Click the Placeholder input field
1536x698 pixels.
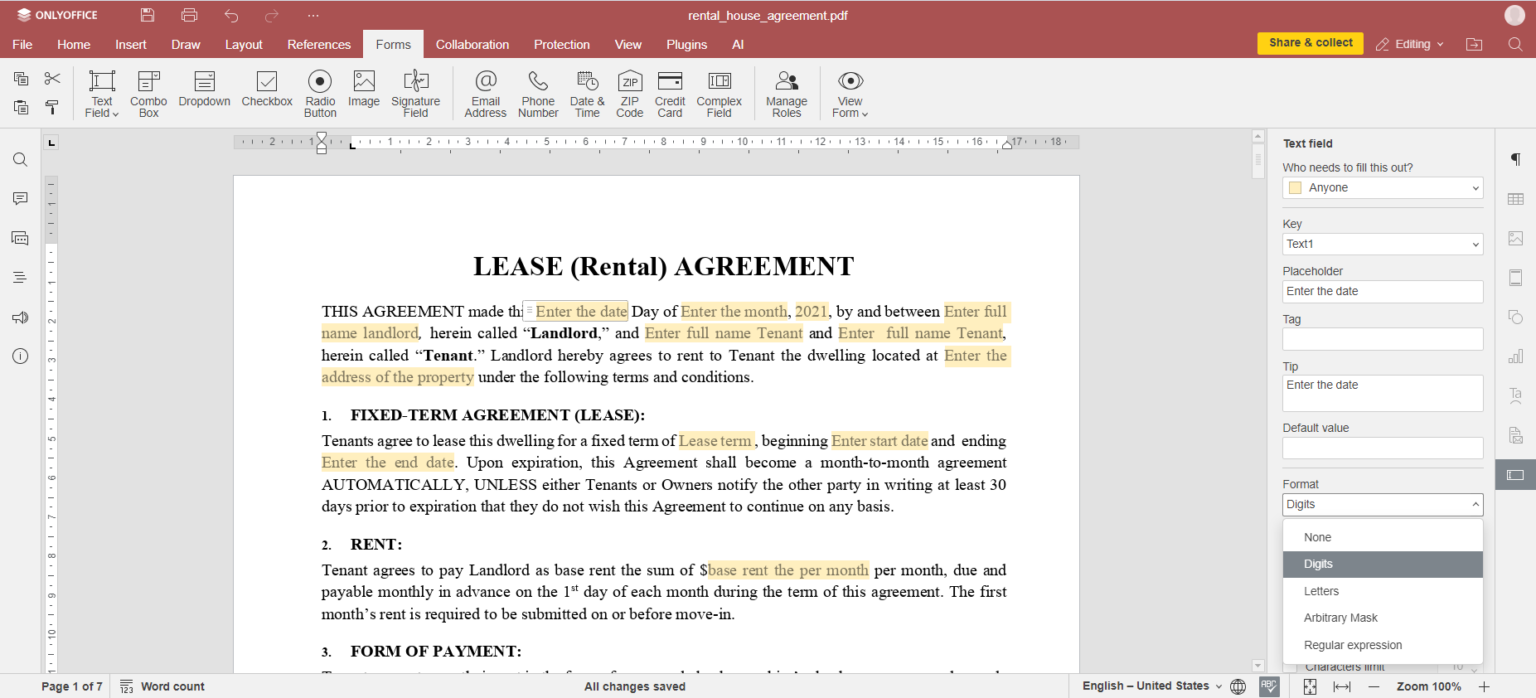pyautogui.click(x=1382, y=292)
